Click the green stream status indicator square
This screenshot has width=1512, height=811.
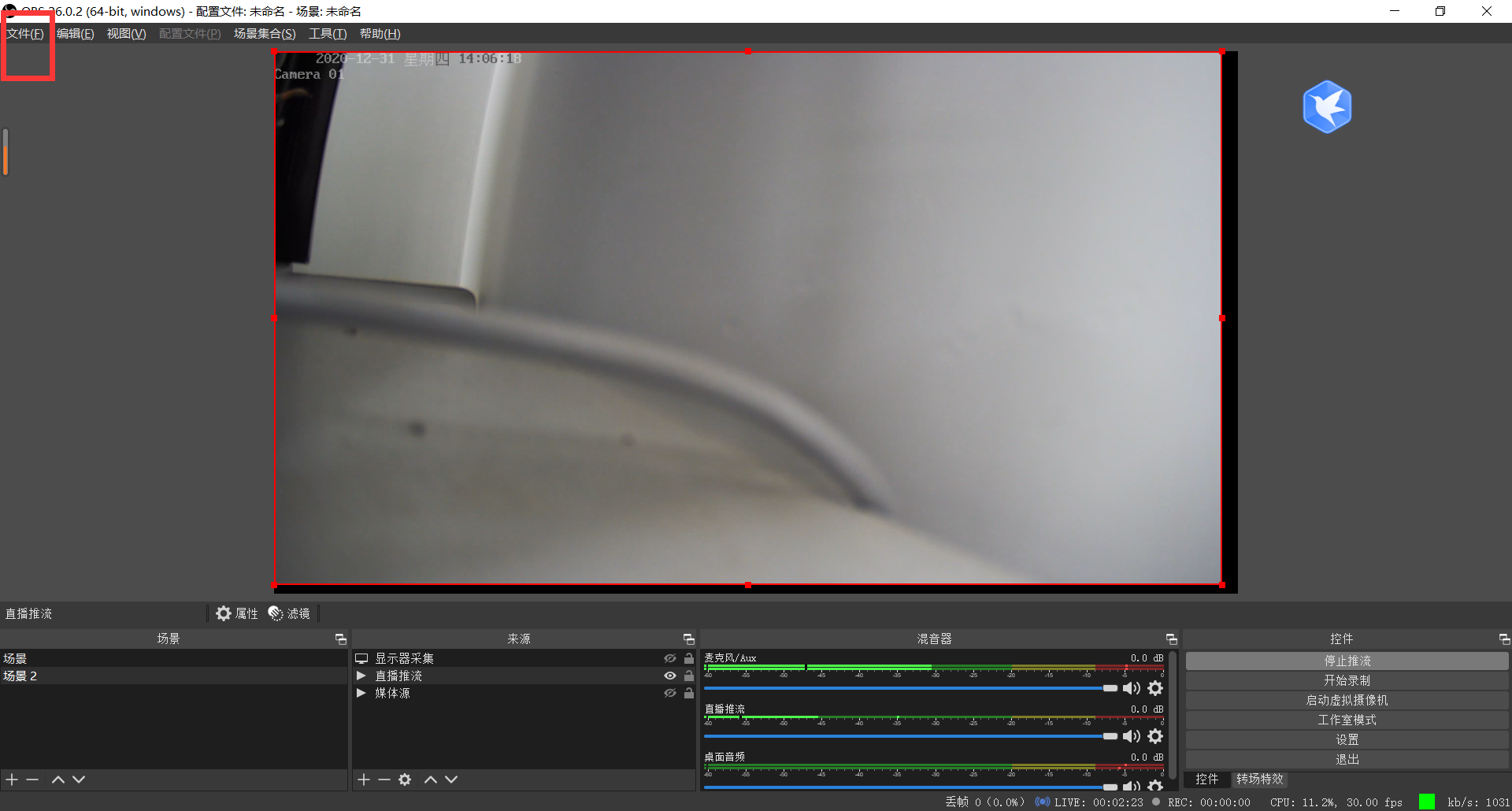coord(1426,802)
